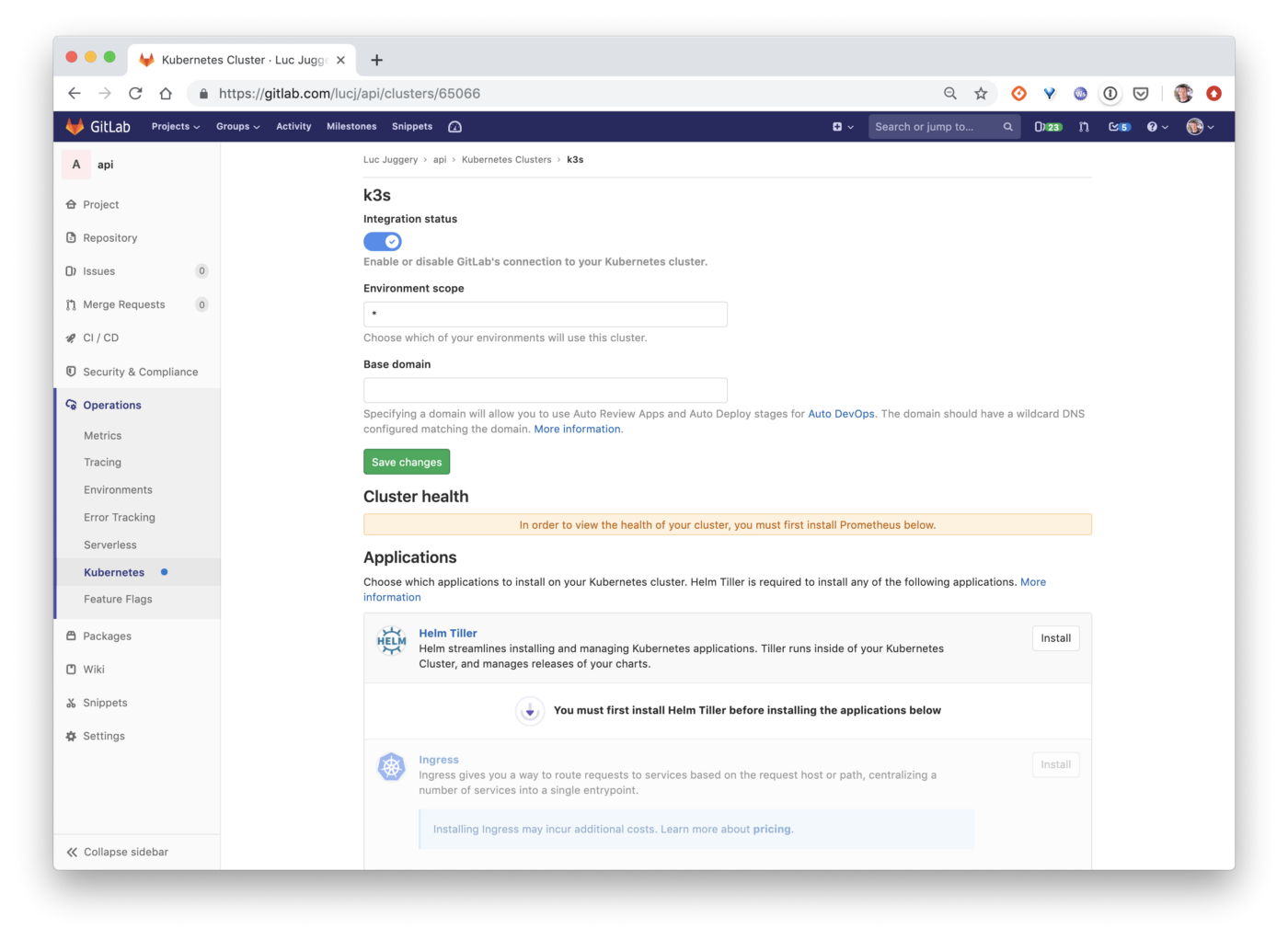Select CI / CD in sidebar
The width and height of the screenshot is (1288, 940).
click(x=101, y=338)
